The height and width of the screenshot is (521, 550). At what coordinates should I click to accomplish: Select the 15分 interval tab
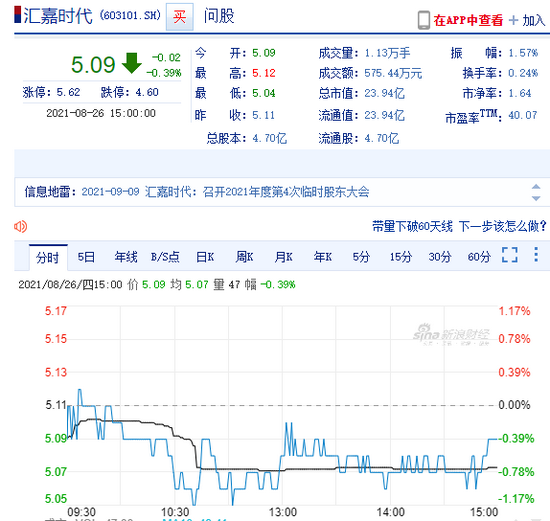[401, 257]
